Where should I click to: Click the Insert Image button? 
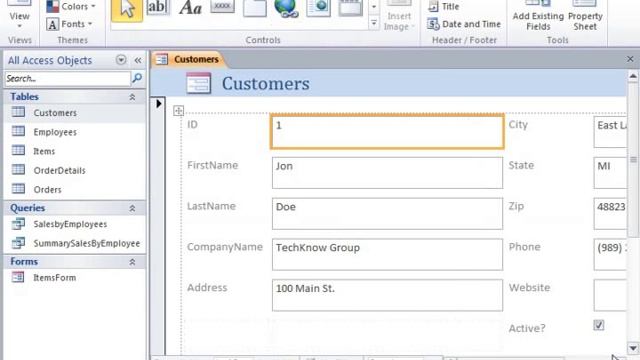(x=399, y=16)
